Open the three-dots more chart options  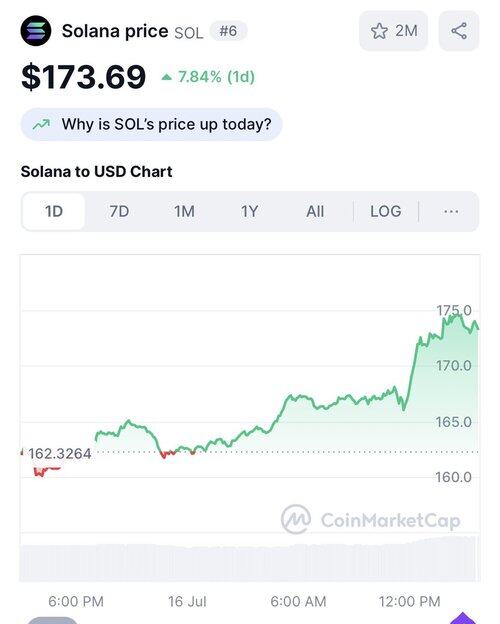tap(451, 211)
